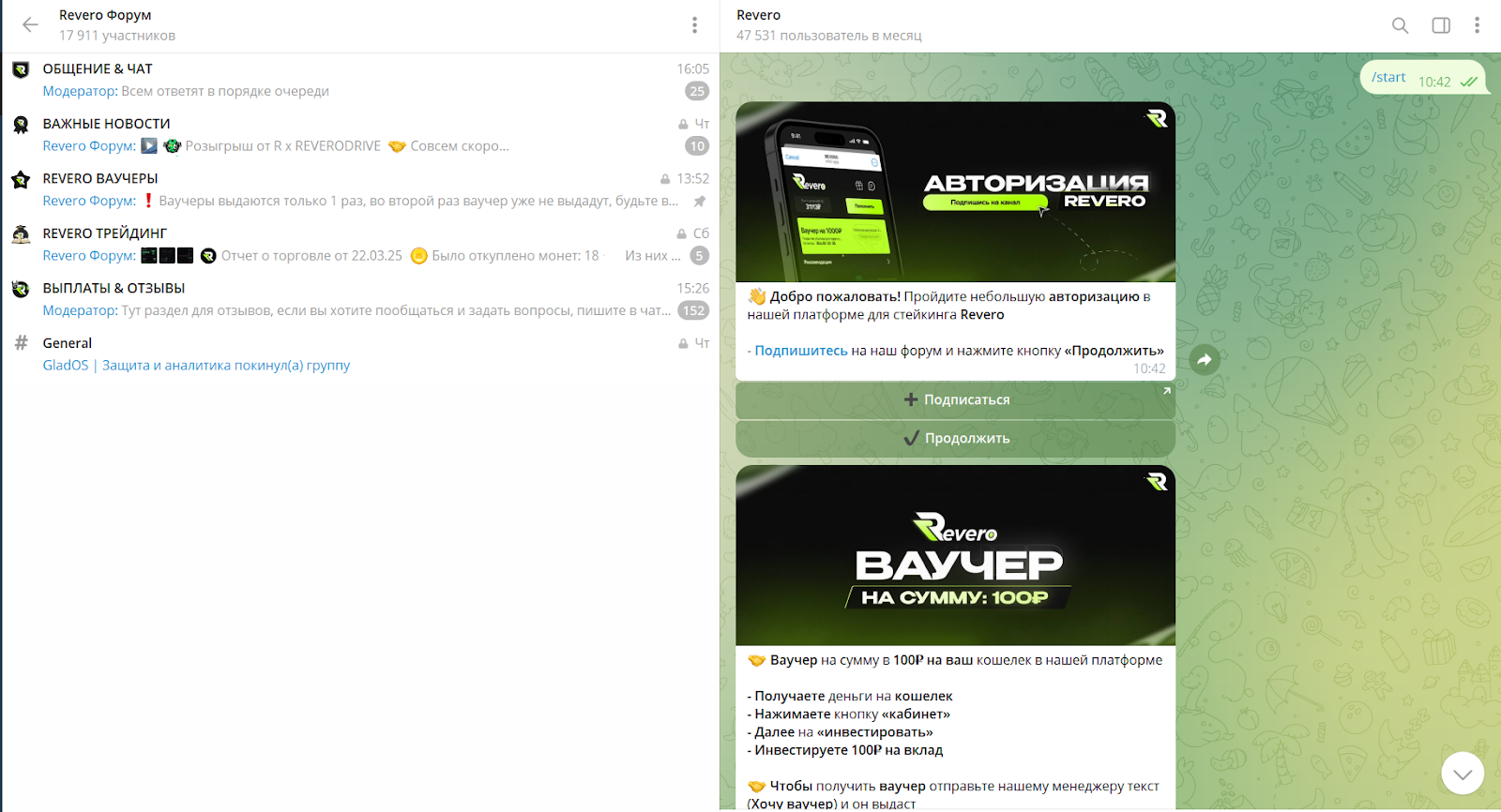Open the Авторизация Revero banner image
The width and height of the screenshot is (1501, 812).
pos(955,192)
